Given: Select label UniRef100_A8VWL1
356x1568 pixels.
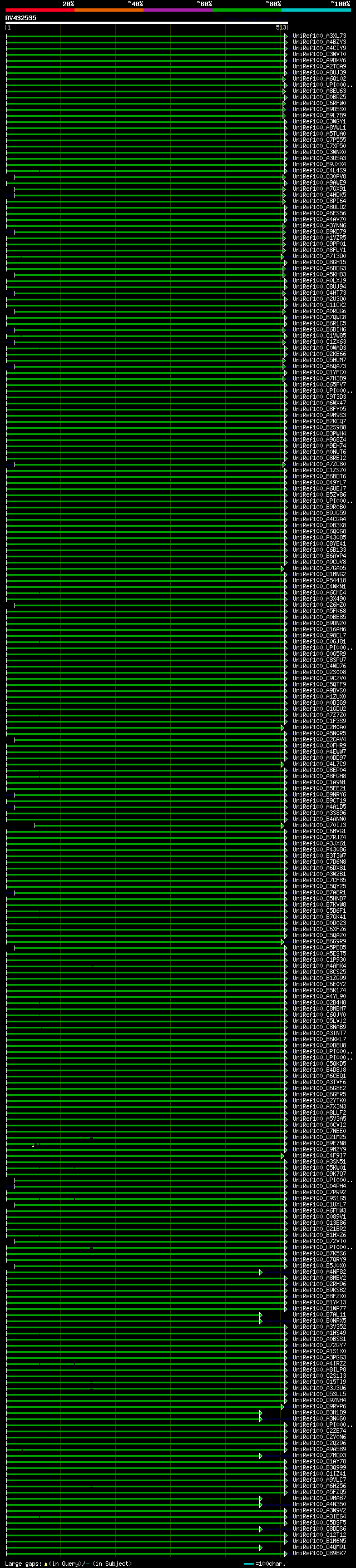Looking at the screenshot, I should pyautogui.click(x=319, y=128).
